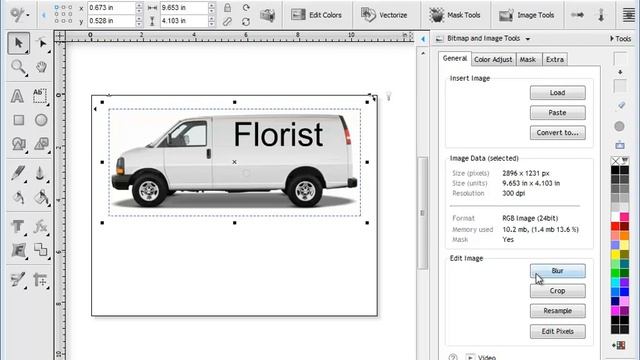The width and height of the screenshot is (640, 360).
Task: Click the anchor reference point grid
Action: (63, 14)
